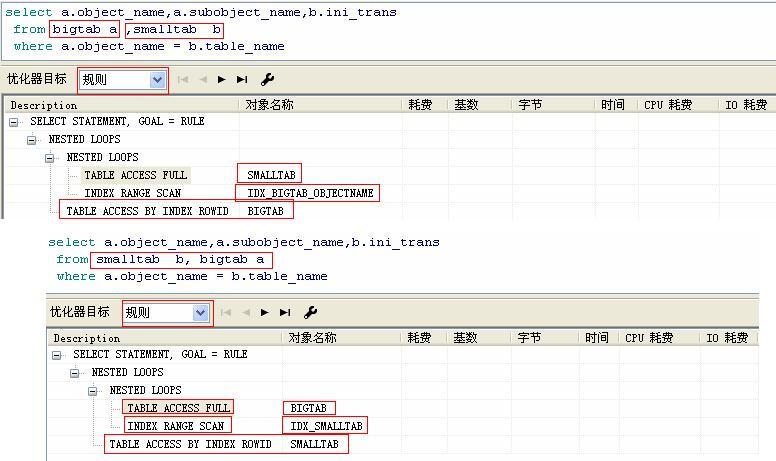The height and width of the screenshot is (461, 776).
Task: Open preferences wrench in upper plan toolbar
Action: (x=267, y=79)
